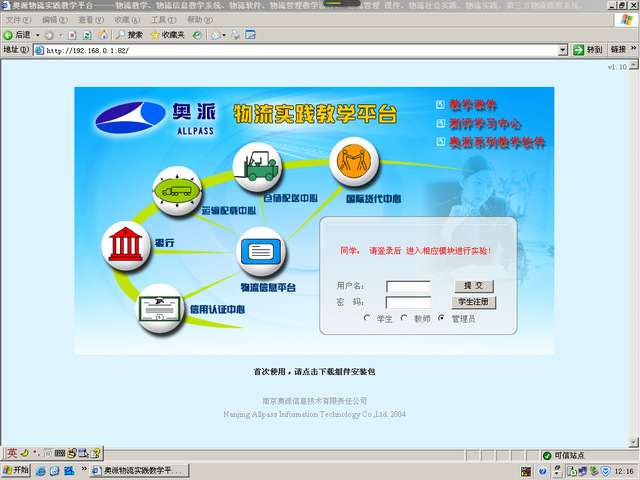The height and width of the screenshot is (480, 640).
Task: Select the 教师 radio button
Action: tap(404, 318)
